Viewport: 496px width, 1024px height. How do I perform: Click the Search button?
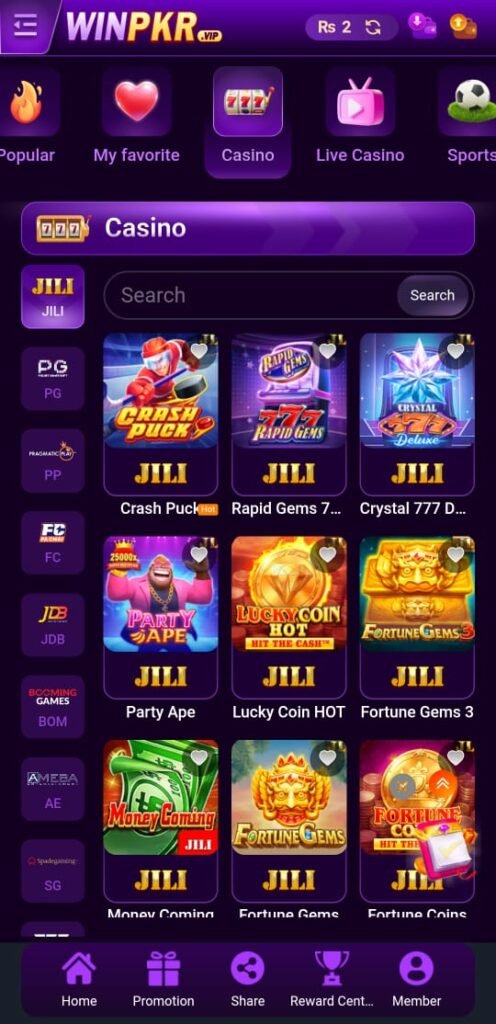point(432,295)
